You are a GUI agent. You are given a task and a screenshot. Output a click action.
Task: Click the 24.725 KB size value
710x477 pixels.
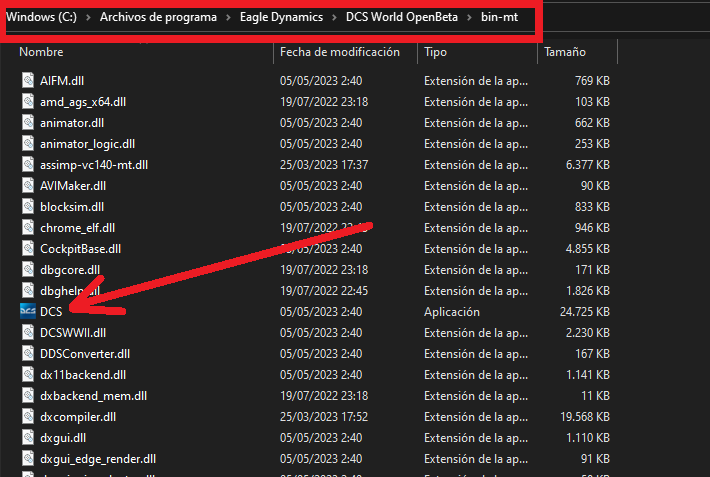585,312
